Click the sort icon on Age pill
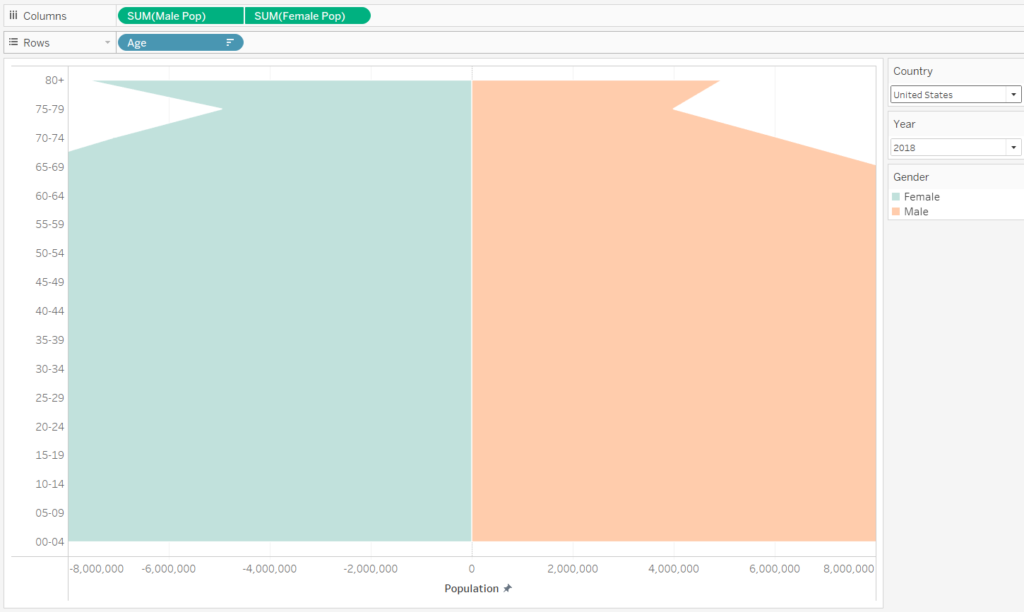Image resolution: width=1024 pixels, height=612 pixels. coord(229,42)
